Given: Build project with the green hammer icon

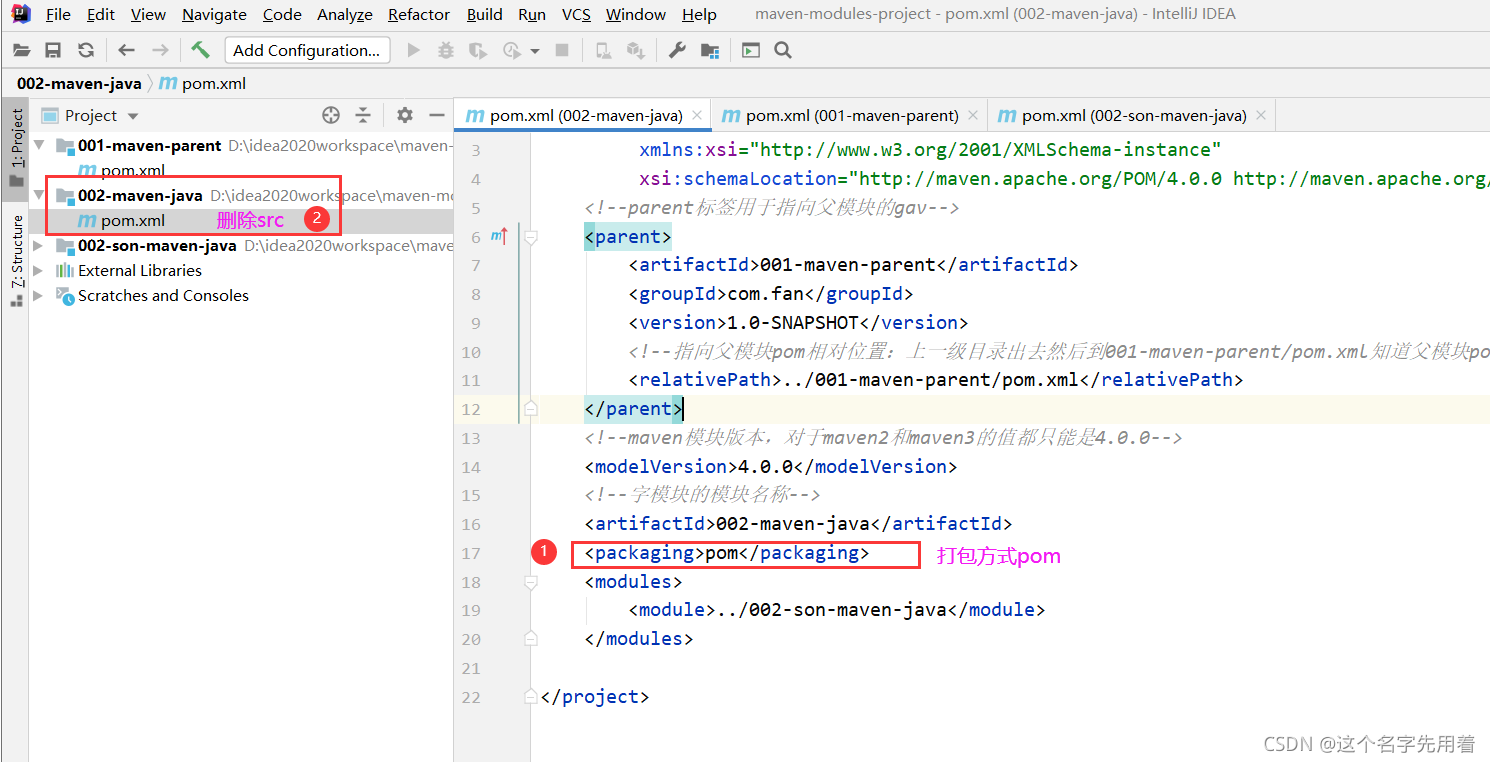Looking at the screenshot, I should tap(200, 50).
